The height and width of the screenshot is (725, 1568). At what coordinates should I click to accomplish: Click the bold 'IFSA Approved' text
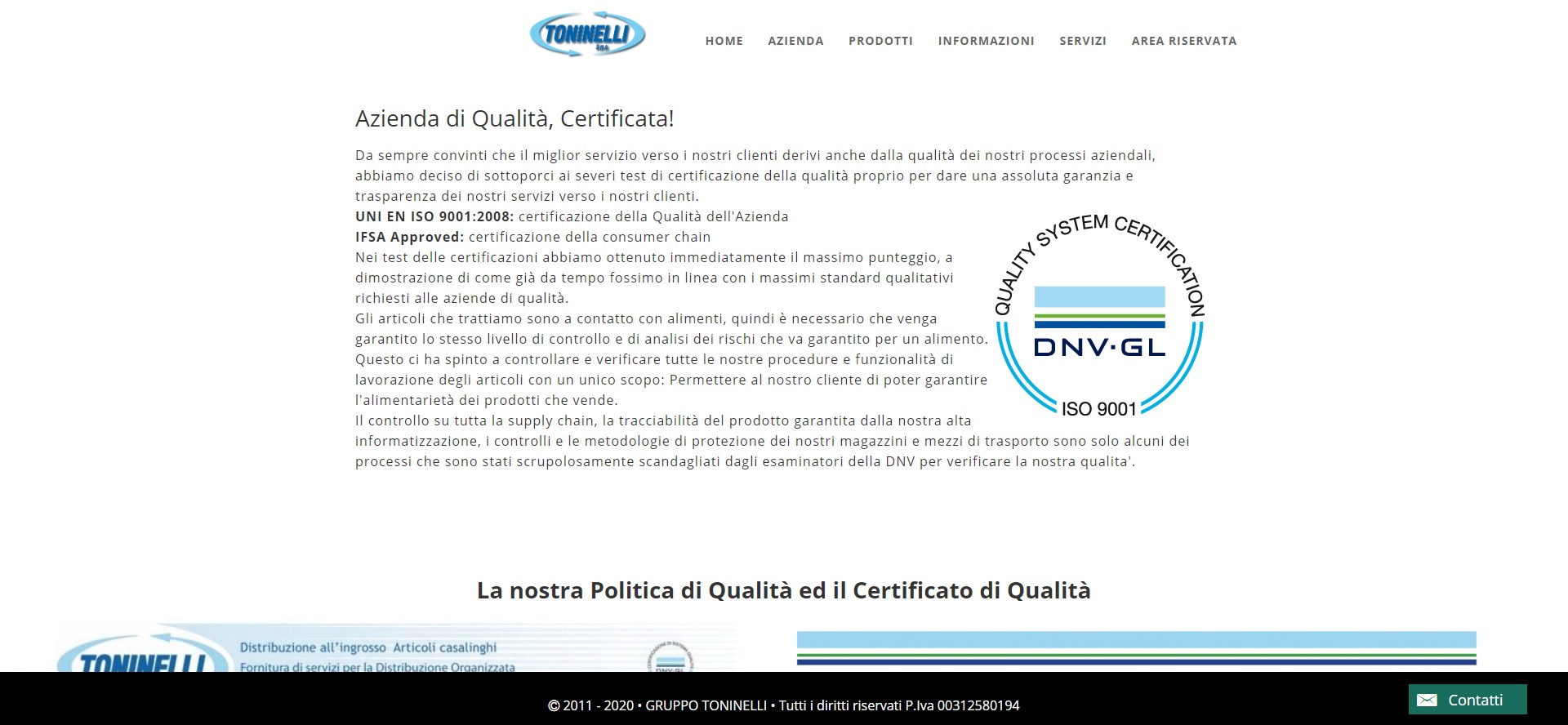click(x=409, y=237)
